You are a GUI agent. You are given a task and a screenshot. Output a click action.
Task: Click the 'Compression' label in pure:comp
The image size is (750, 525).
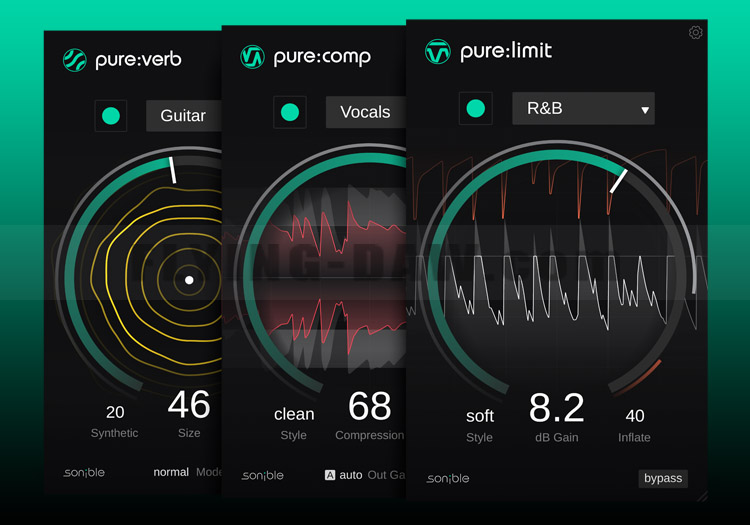[370, 436]
